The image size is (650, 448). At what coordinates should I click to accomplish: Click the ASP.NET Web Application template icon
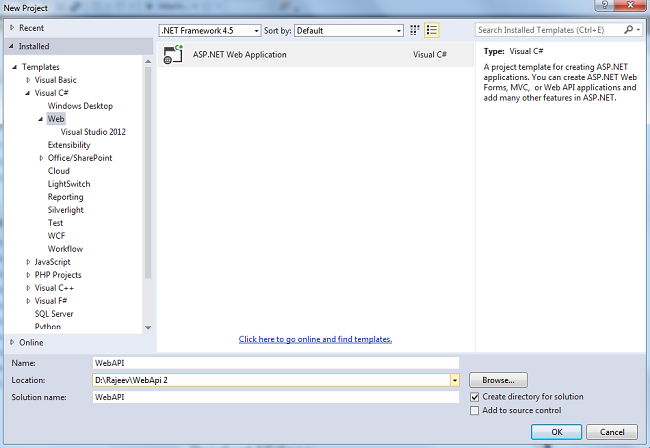coord(173,55)
